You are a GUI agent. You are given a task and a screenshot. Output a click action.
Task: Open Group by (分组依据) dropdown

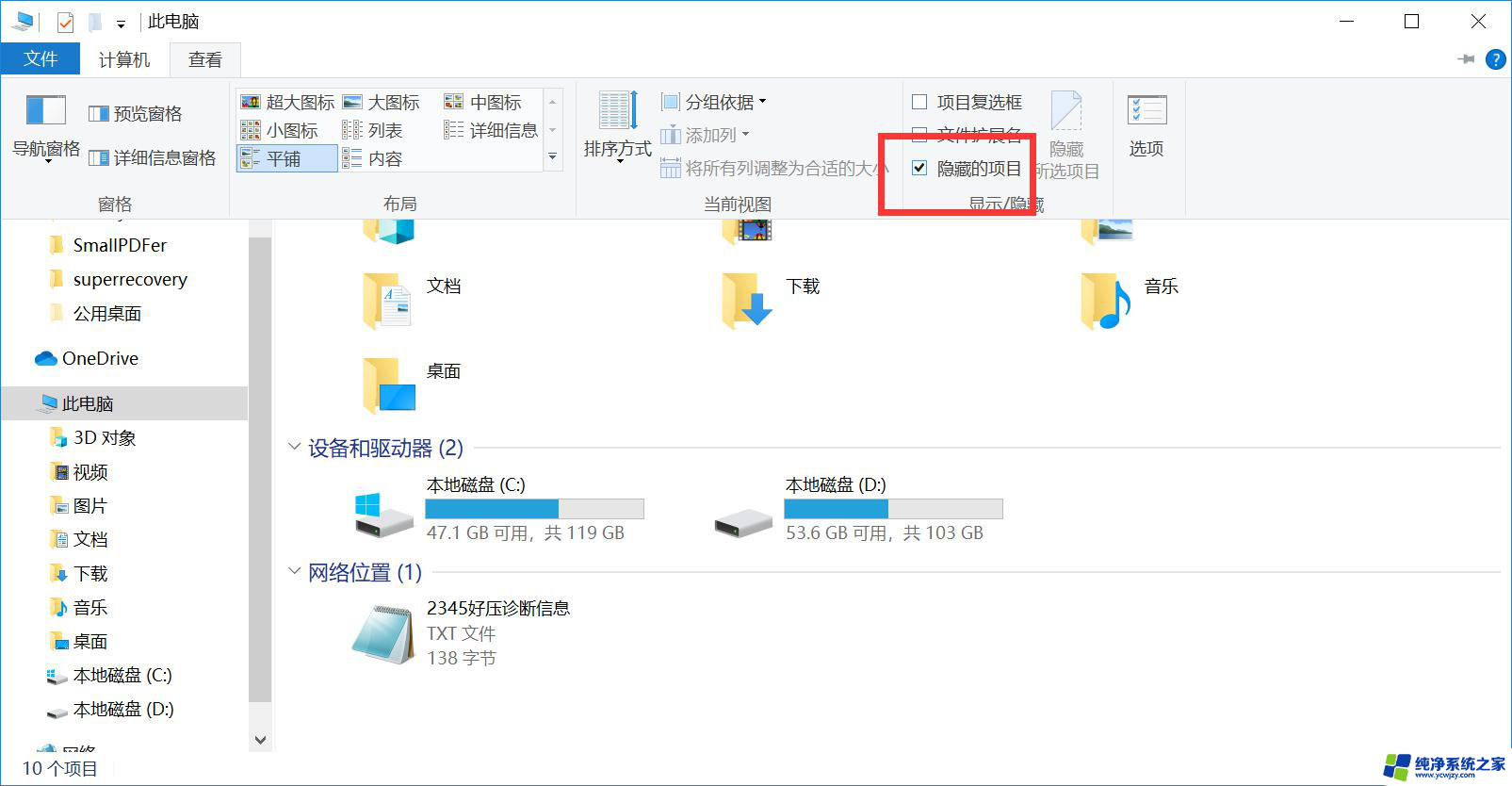click(x=714, y=102)
